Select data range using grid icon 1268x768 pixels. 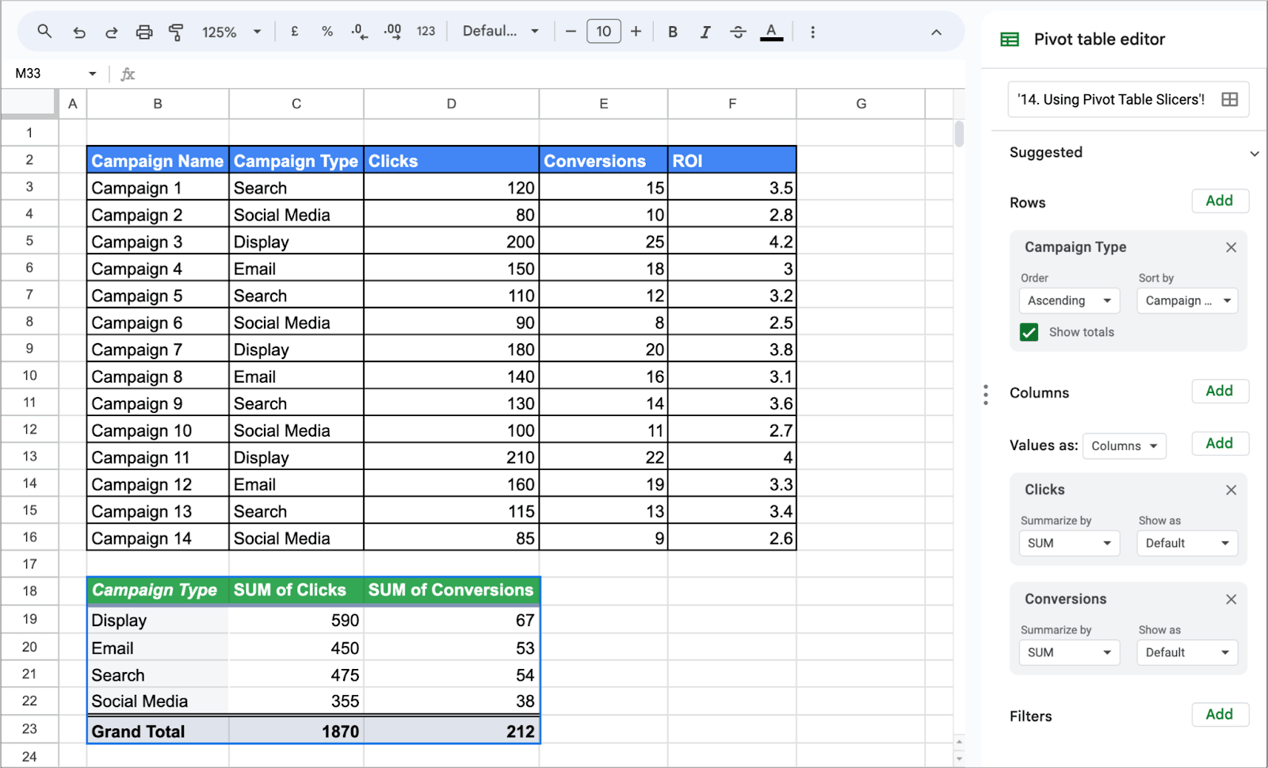point(1230,99)
